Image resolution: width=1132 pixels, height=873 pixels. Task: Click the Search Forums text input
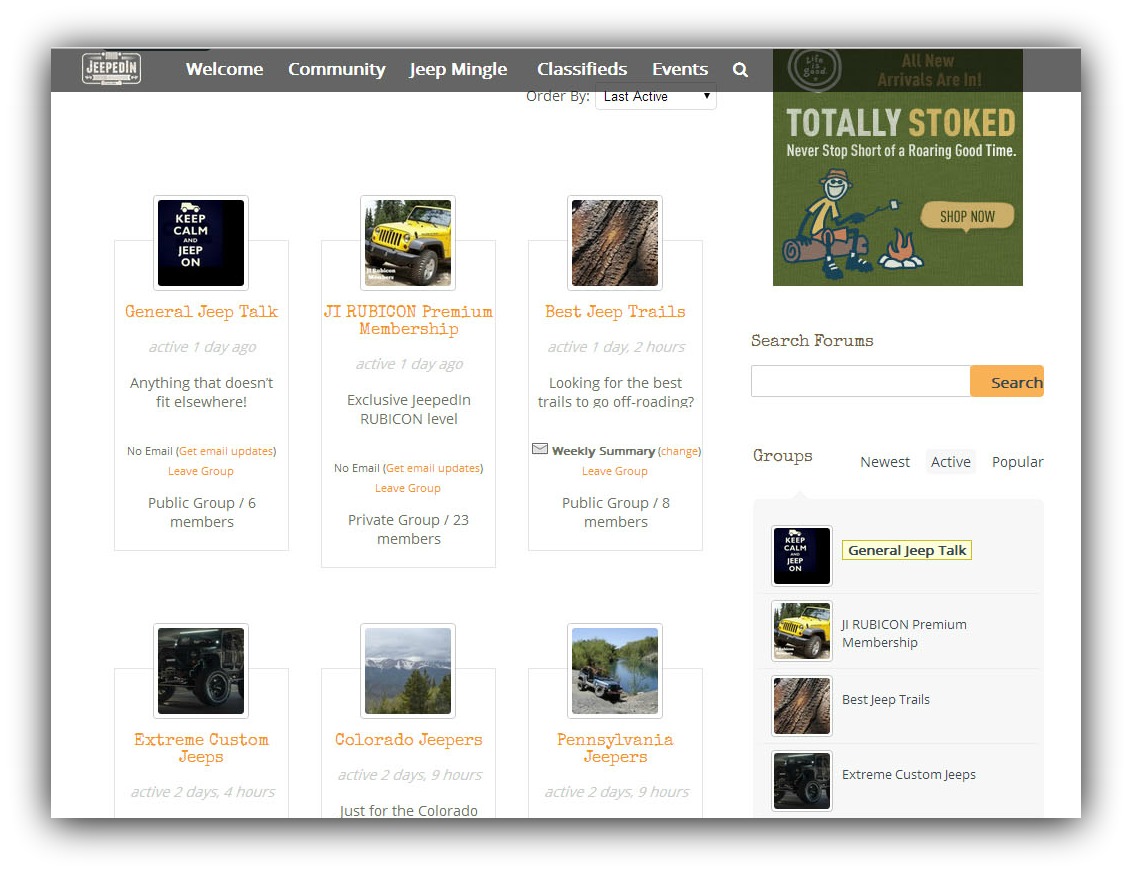tap(861, 381)
